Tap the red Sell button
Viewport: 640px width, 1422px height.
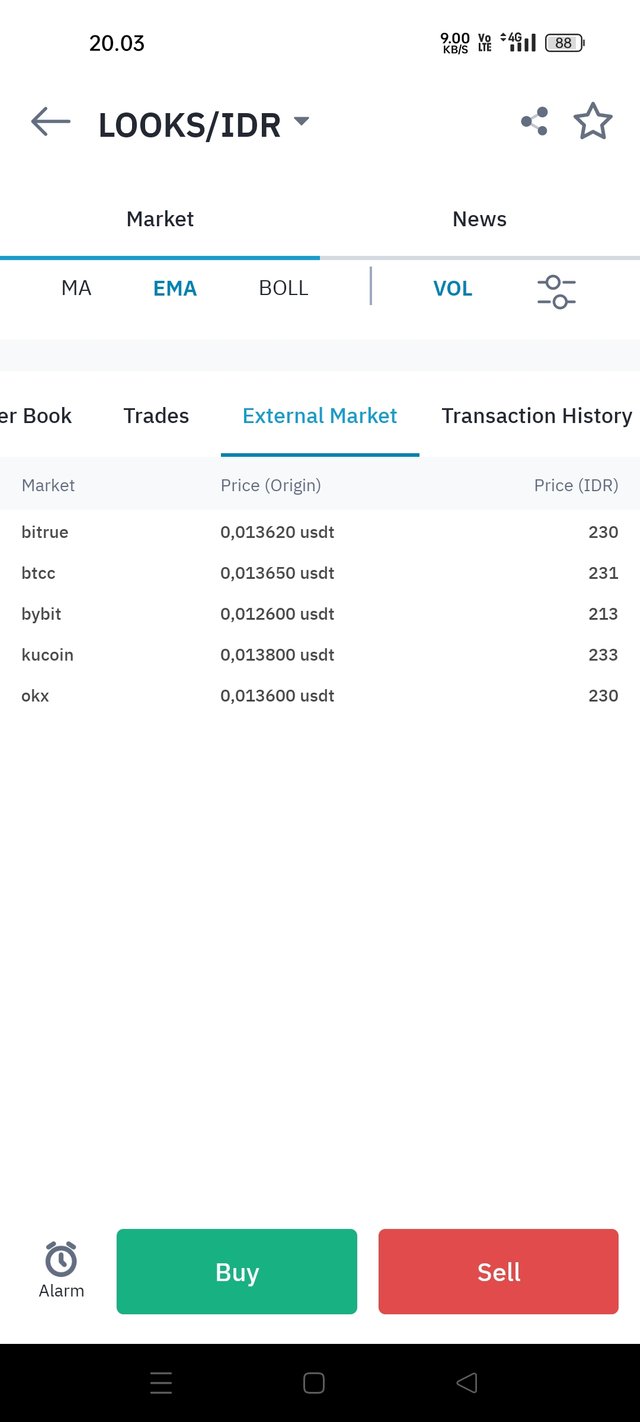point(498,1271)
